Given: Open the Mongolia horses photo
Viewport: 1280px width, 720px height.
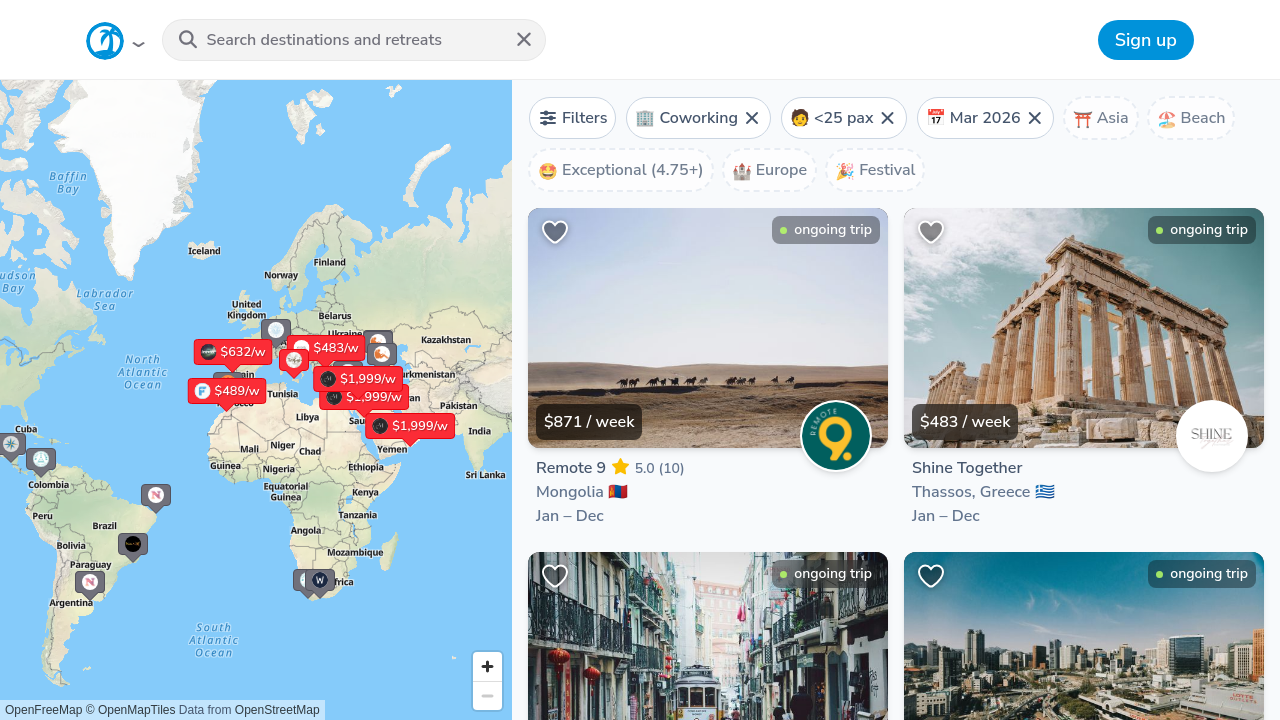Looking at the screenshot, I should [x=708, y=328].
